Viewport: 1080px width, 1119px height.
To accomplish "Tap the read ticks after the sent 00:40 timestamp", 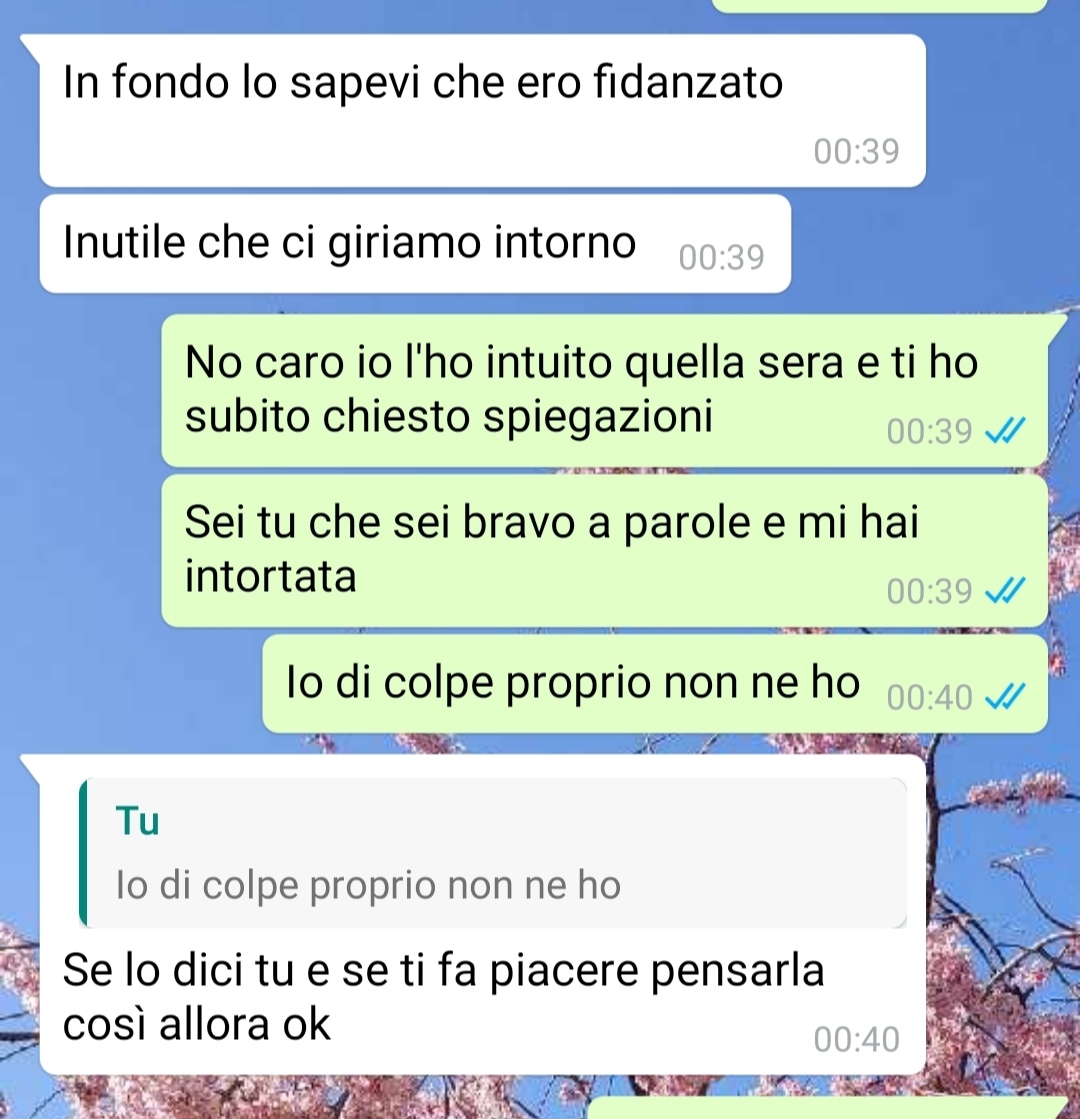I will tap(1005, 697).
